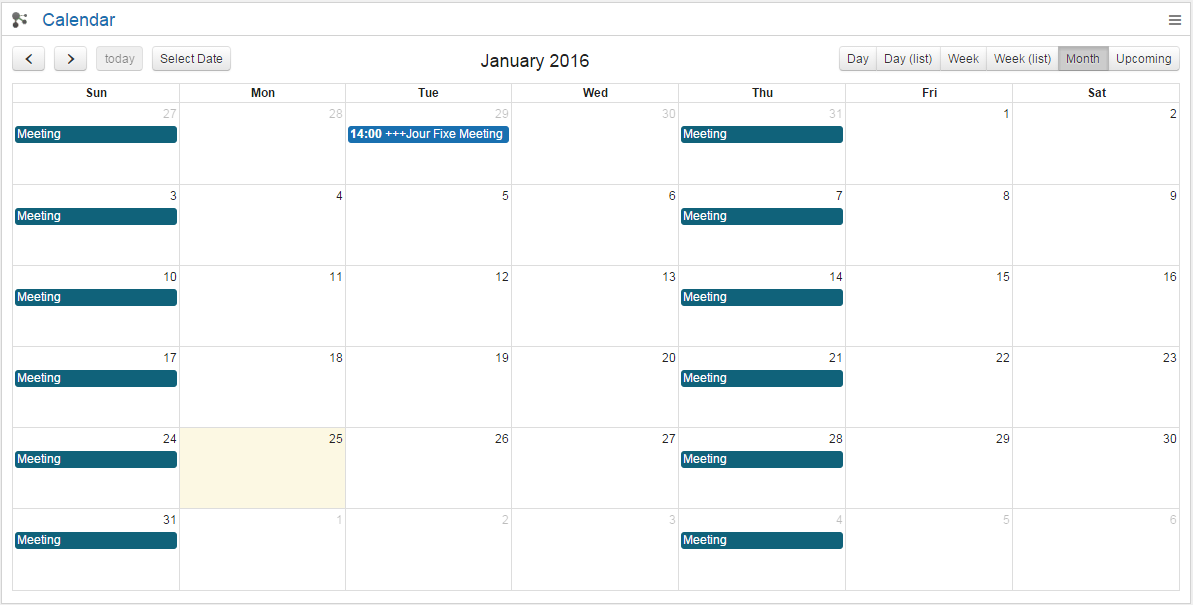The height and width of the screenshot is (605, 1193).
Task: Go to previous month arrow
Action: point(28,59)
